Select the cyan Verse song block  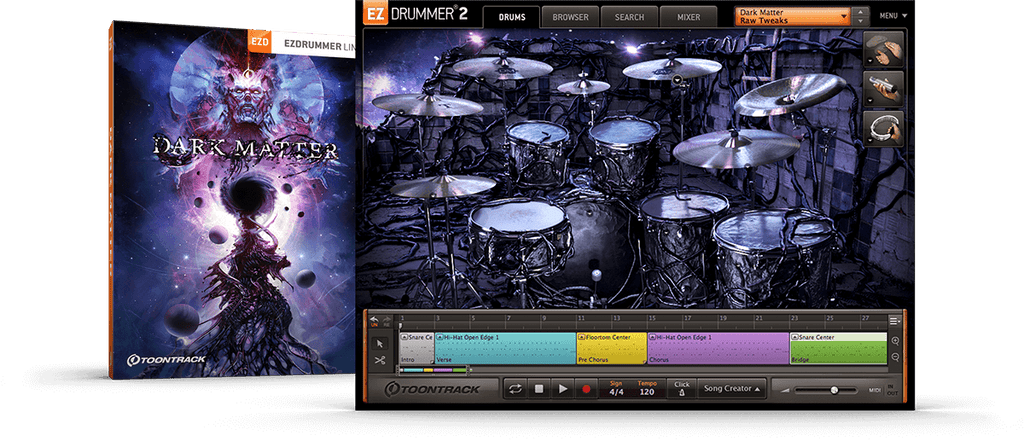point(505,348)
